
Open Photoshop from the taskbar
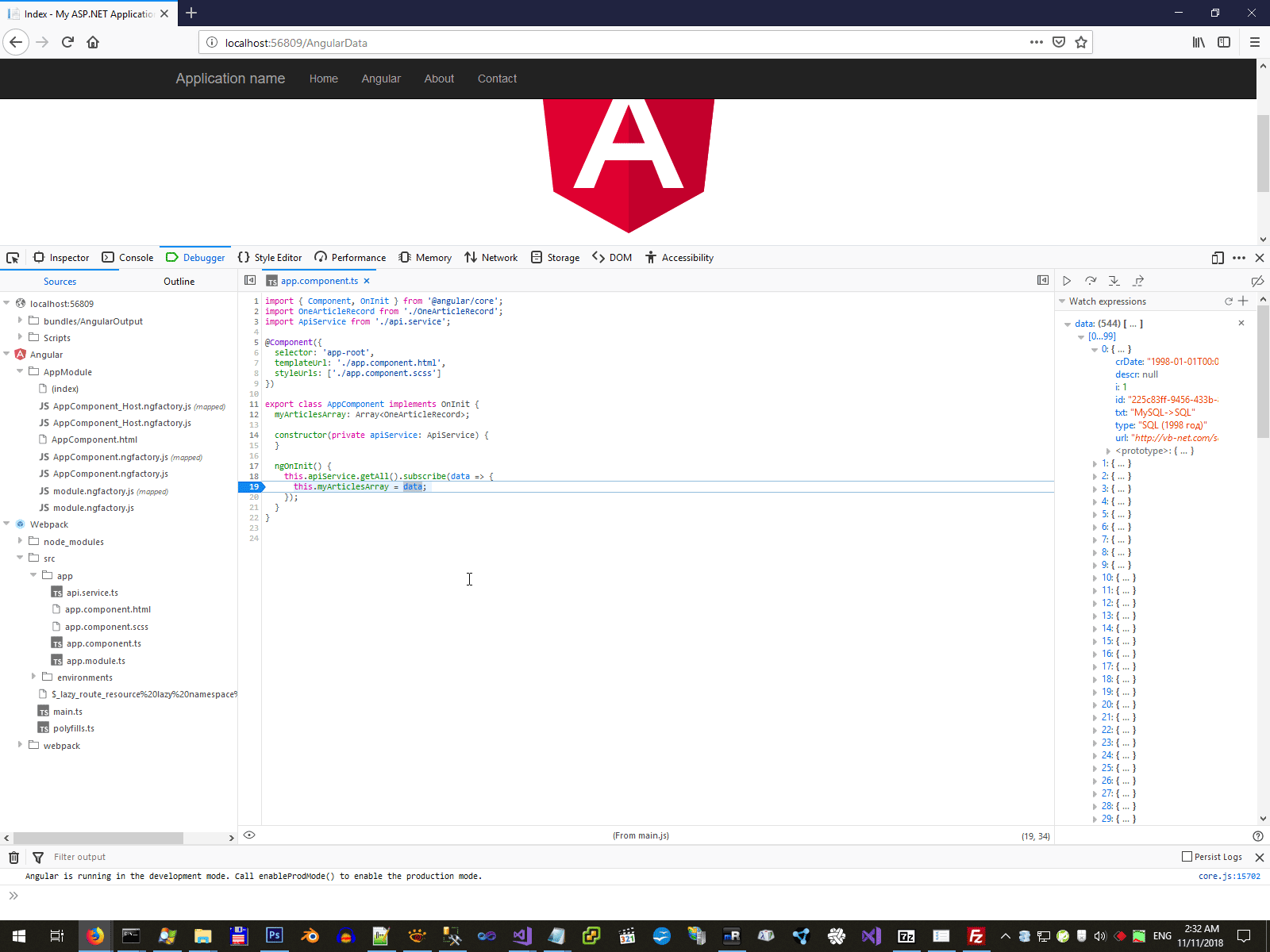click(x=274, y=936)
